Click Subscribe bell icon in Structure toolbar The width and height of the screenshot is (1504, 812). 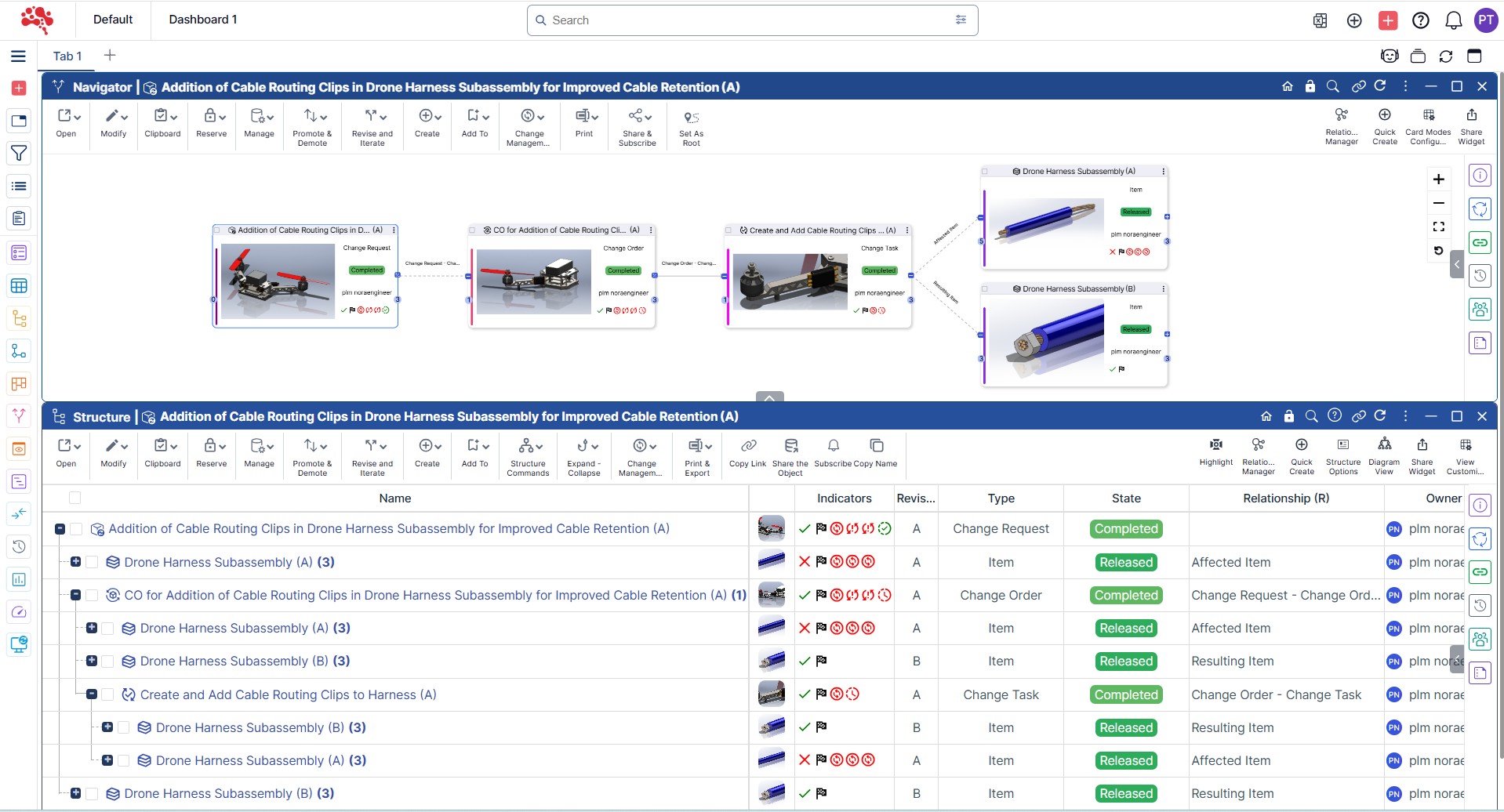(834, 446)
